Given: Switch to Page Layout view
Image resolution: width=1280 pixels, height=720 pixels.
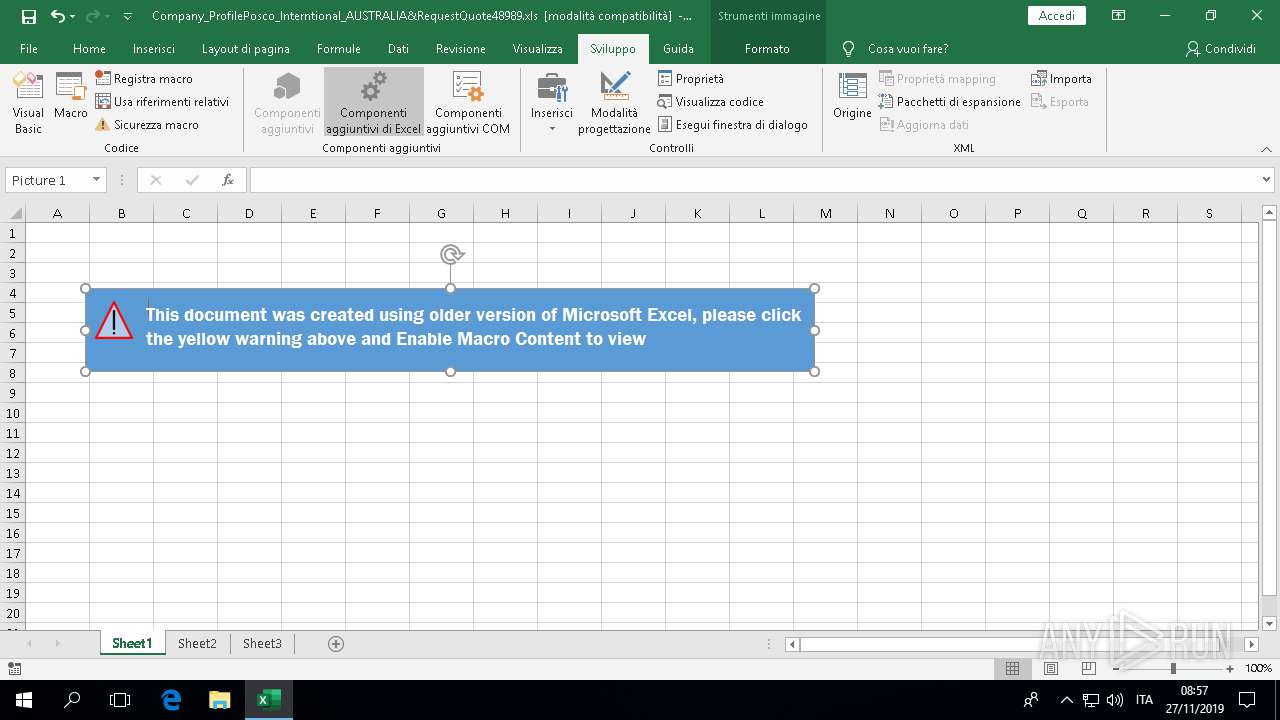Looking at the screenshot, I should pos(1050,668).
